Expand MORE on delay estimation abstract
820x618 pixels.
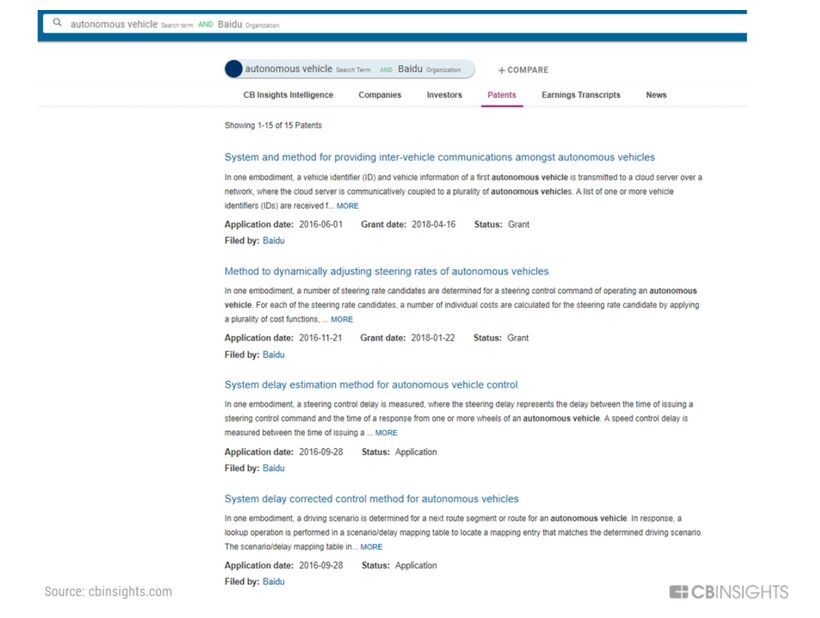pyautogui.click(x=386, y=432)
